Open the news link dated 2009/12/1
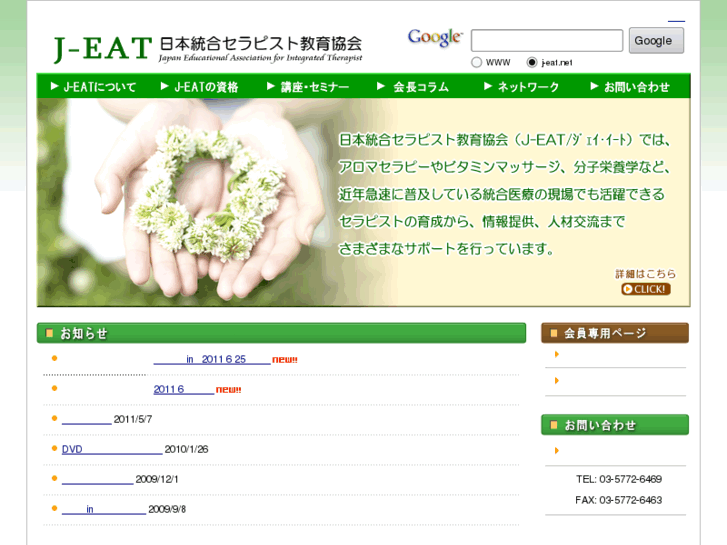727x545 pixels. point(97,479)
